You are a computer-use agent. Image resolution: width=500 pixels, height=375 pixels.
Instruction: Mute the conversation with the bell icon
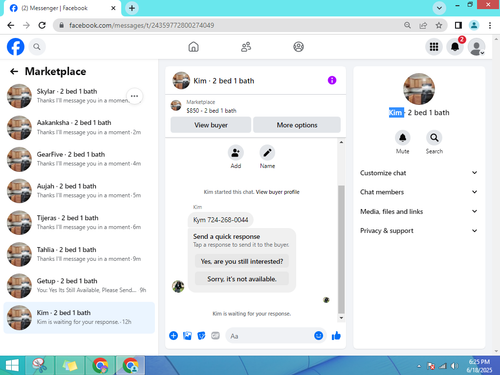pyautogui.click(x=403, y=138)
